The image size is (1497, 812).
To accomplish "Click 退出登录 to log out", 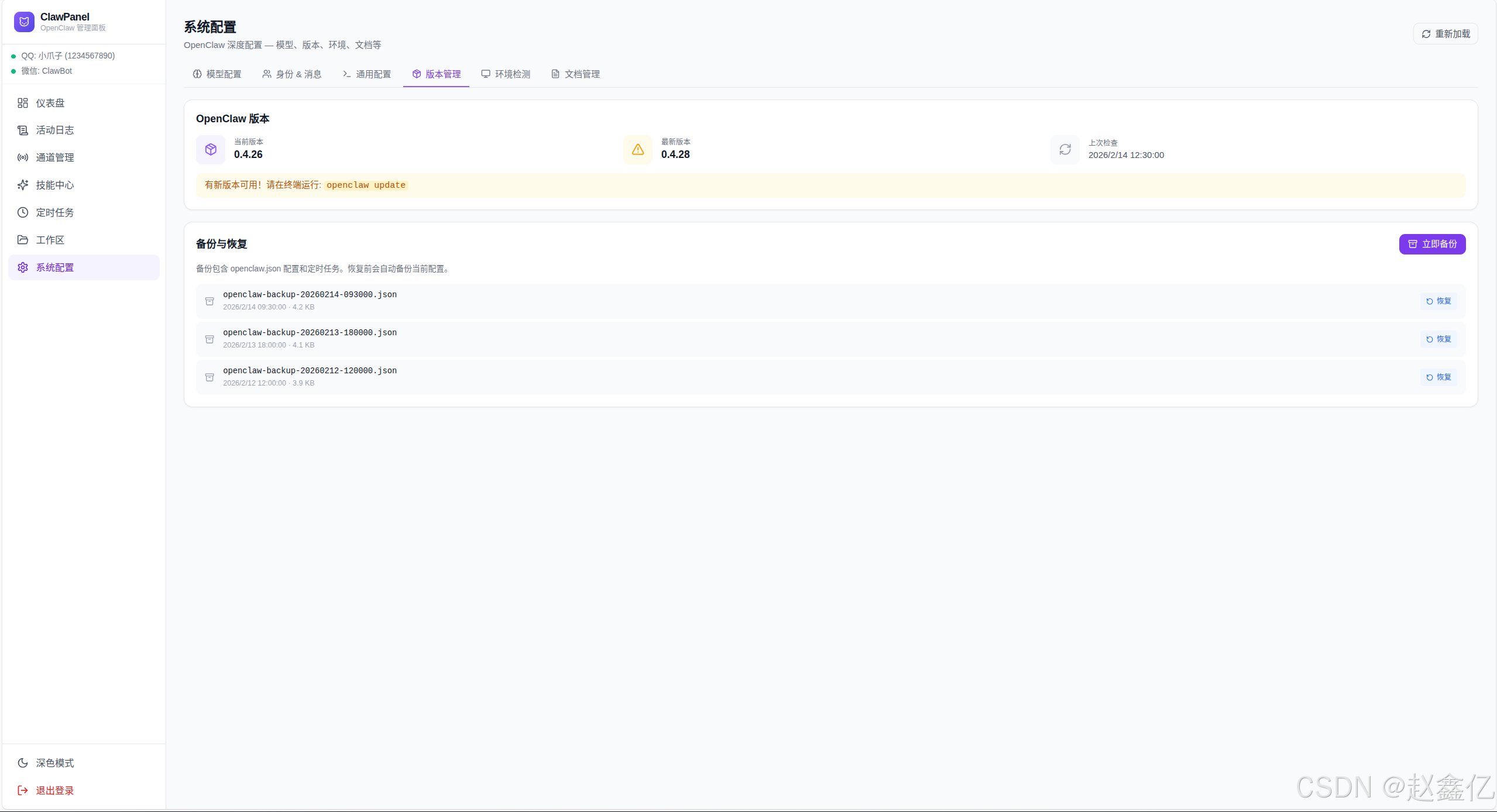I will point(54,790).
